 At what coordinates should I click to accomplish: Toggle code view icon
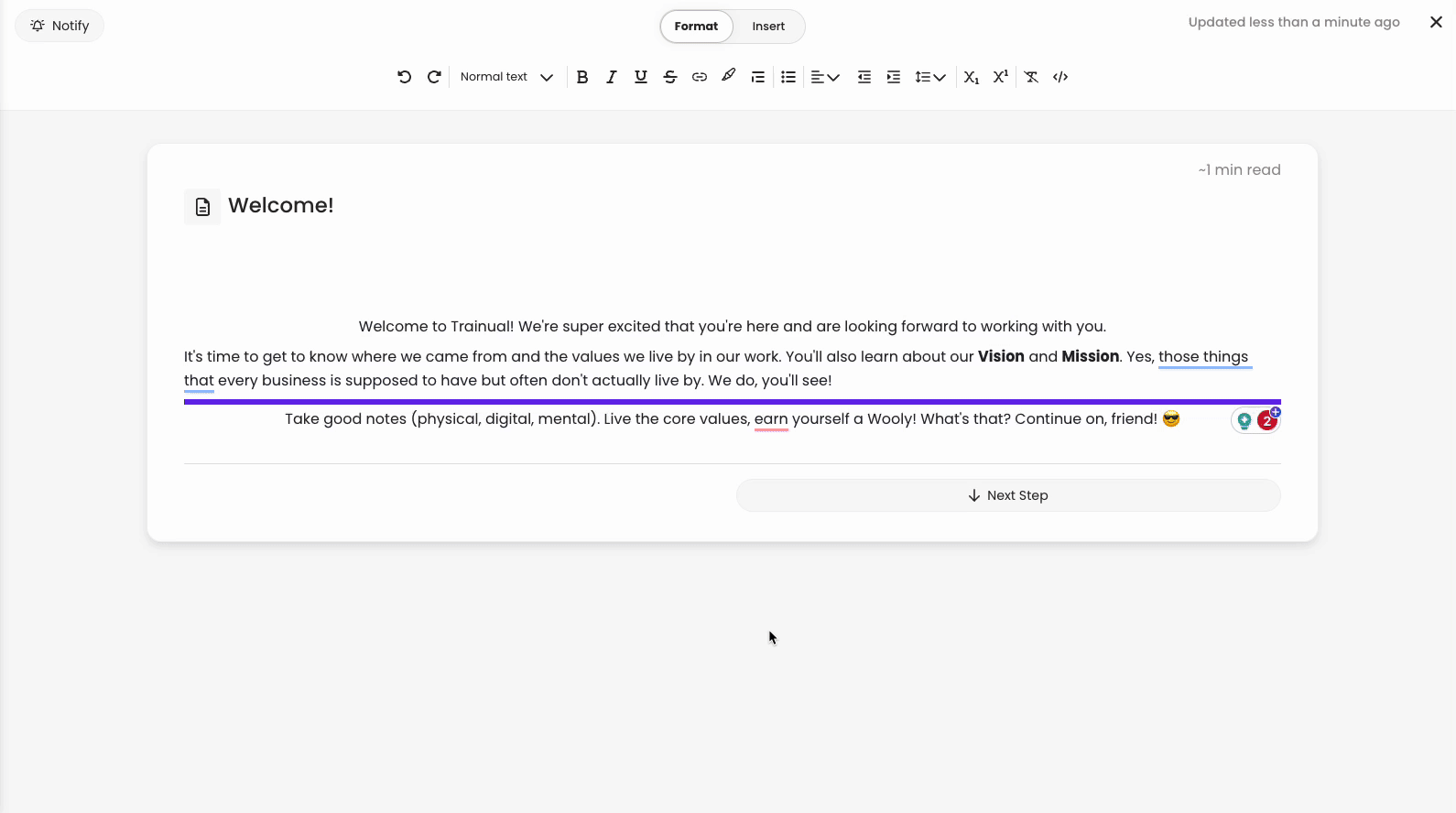click(x=1060, y=77)
